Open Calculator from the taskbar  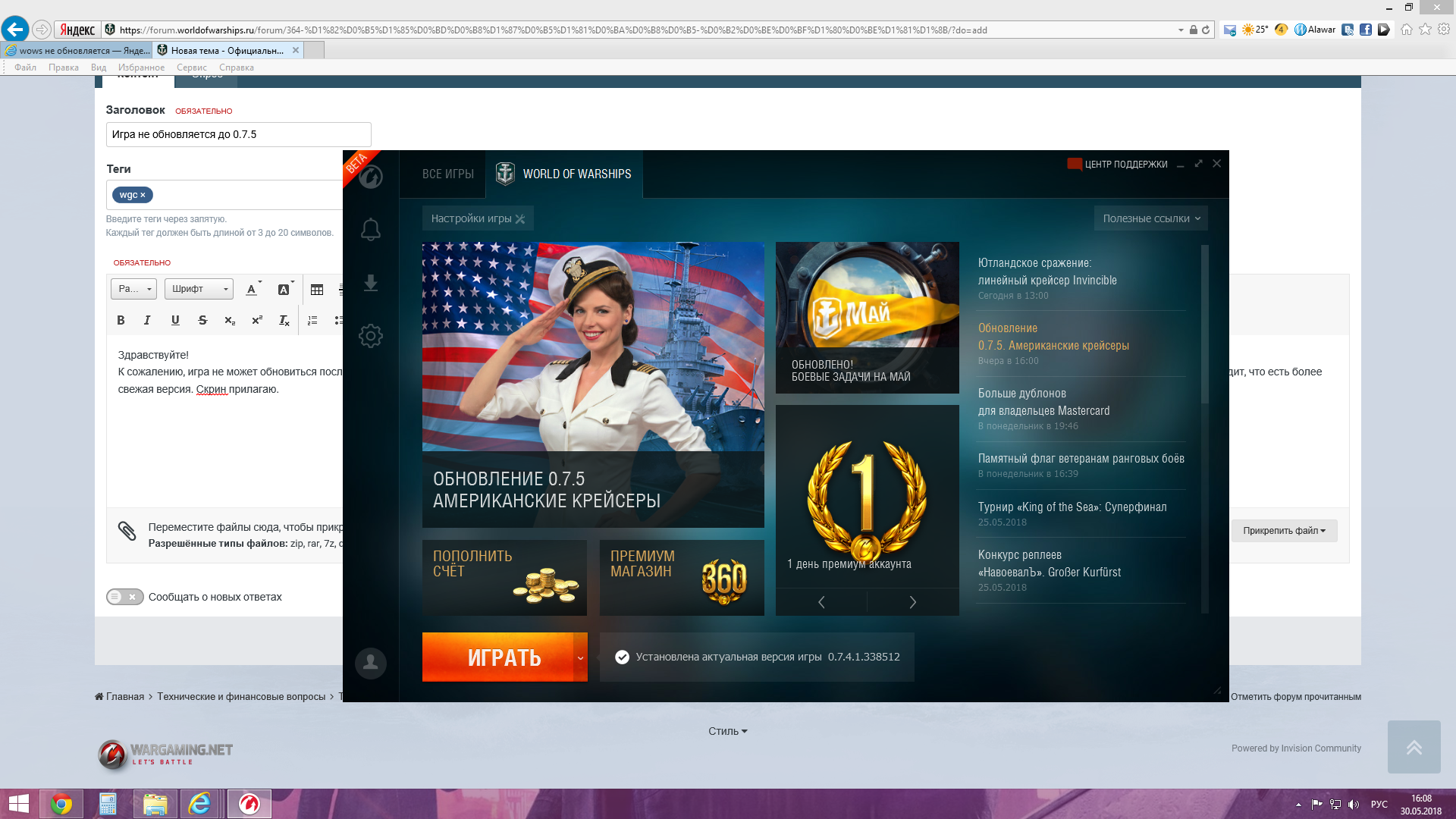point(108,804)
